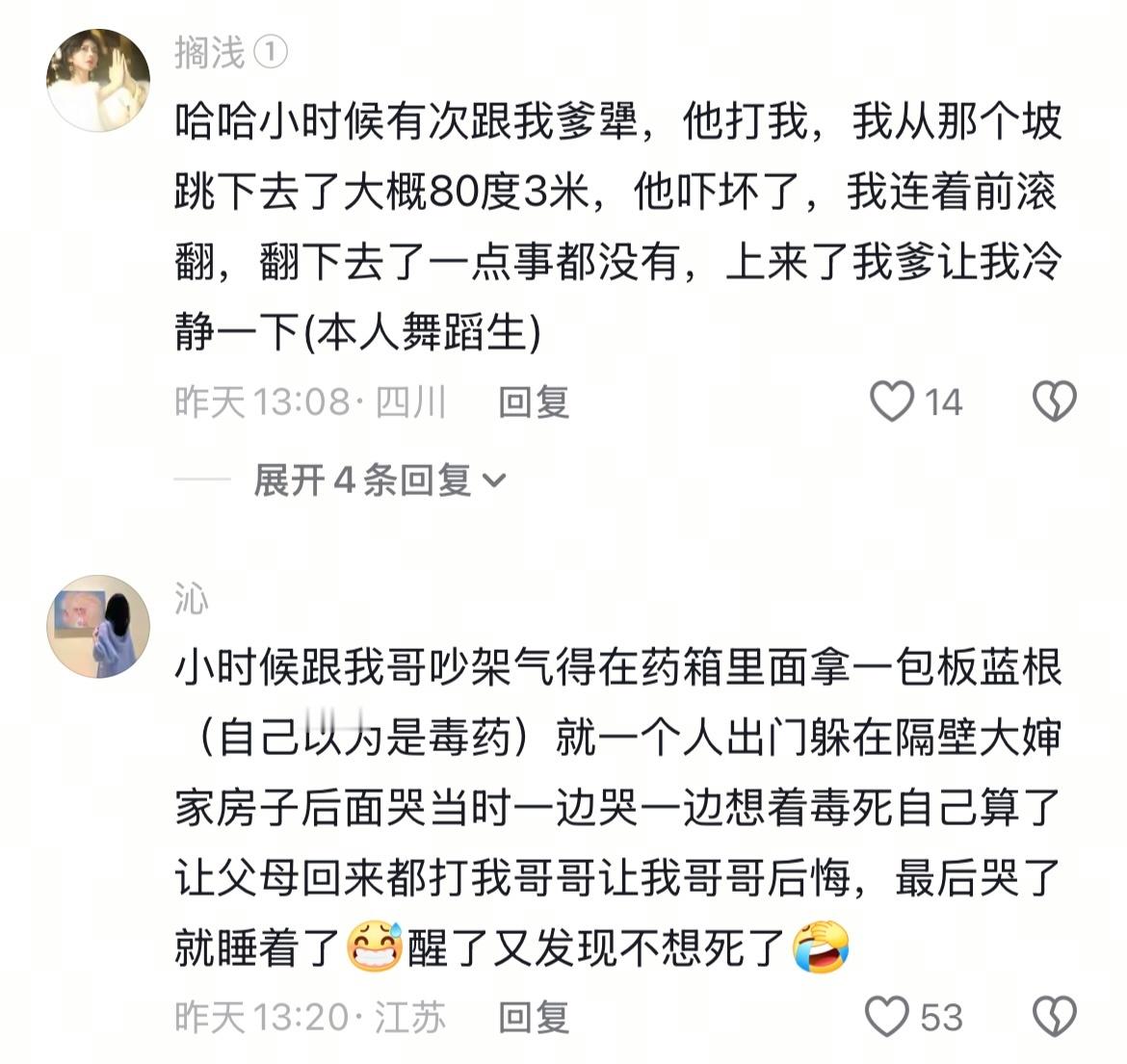Select the comment text mentioning 本人舞蹈生
This screenshot has width=1127, height=1064.
pos(618,226)
